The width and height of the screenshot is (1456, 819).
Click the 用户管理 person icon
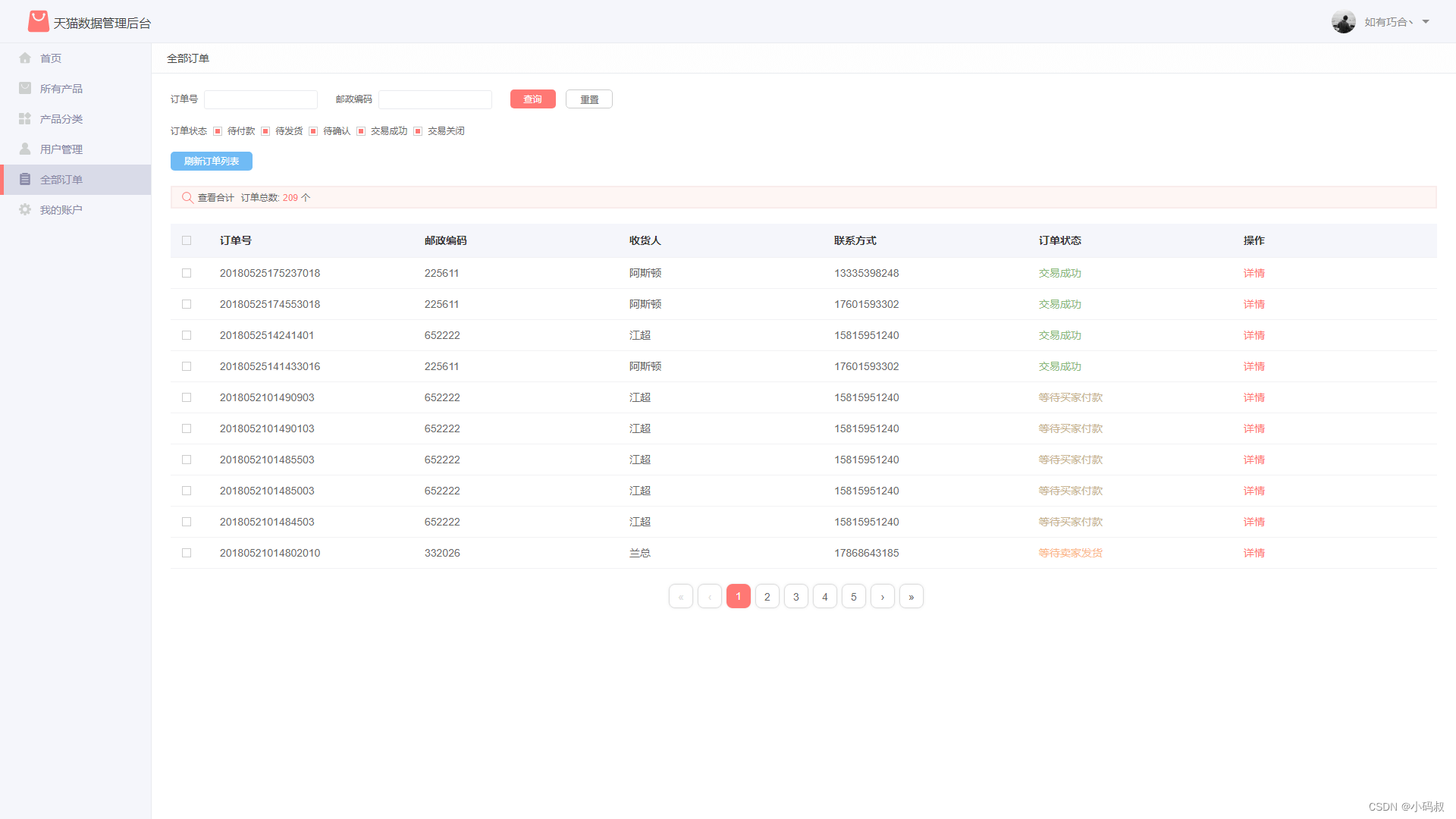pyautogui.click(x=25, y=149)
